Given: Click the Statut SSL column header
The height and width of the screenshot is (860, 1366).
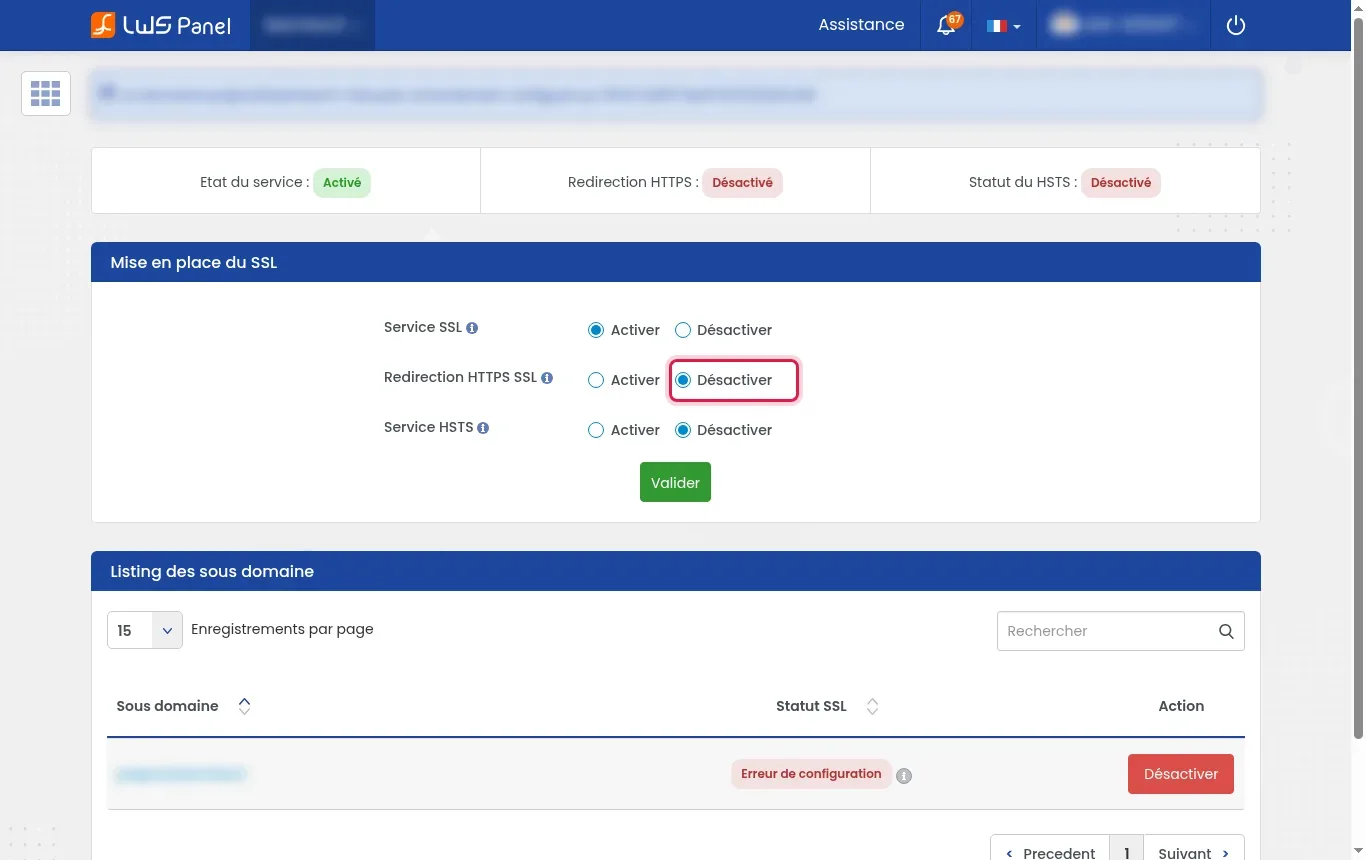Looking at the screenshot, I should tap(811, 706).
